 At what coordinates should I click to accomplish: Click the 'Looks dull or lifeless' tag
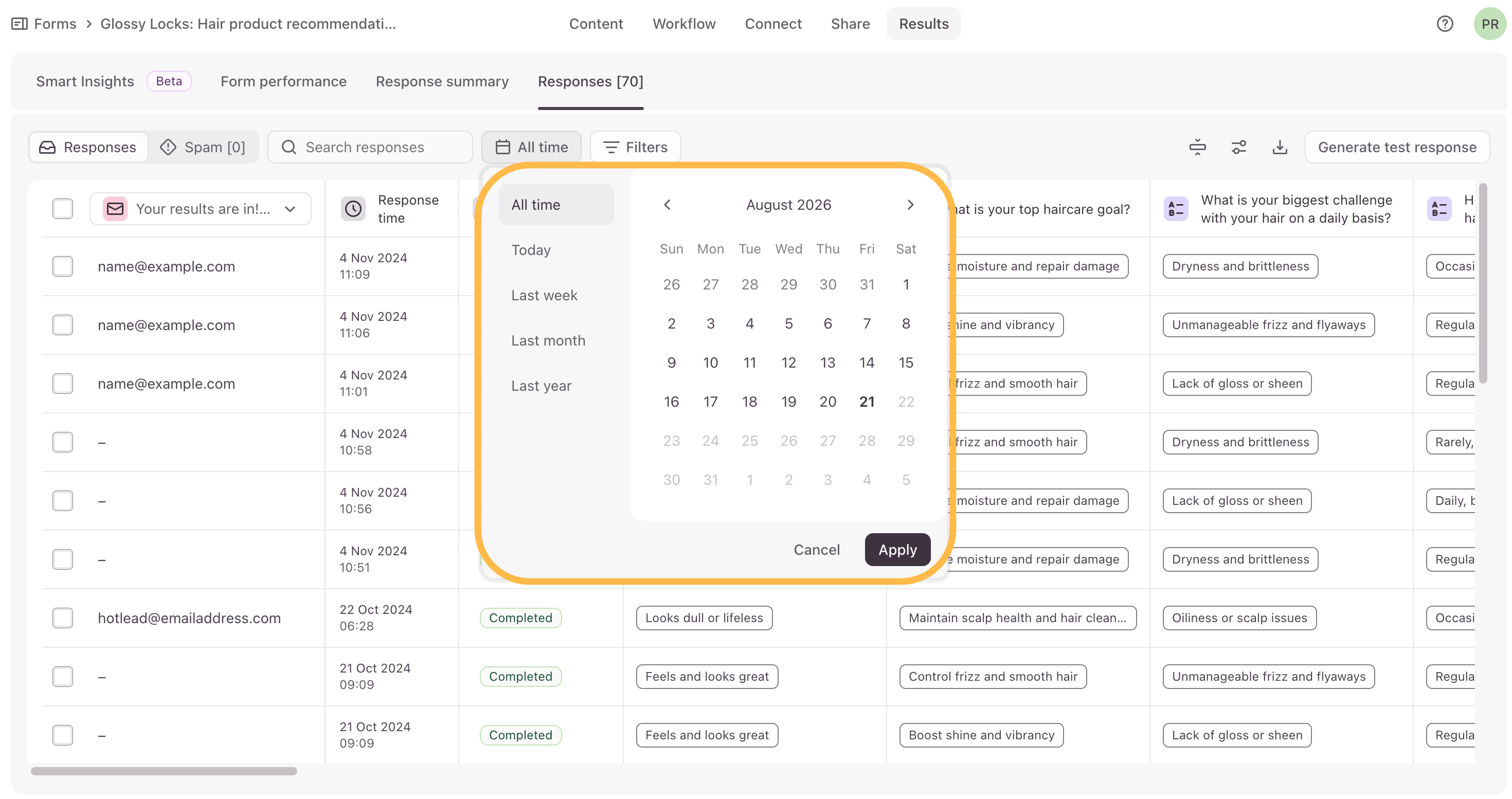pos(704,619)
